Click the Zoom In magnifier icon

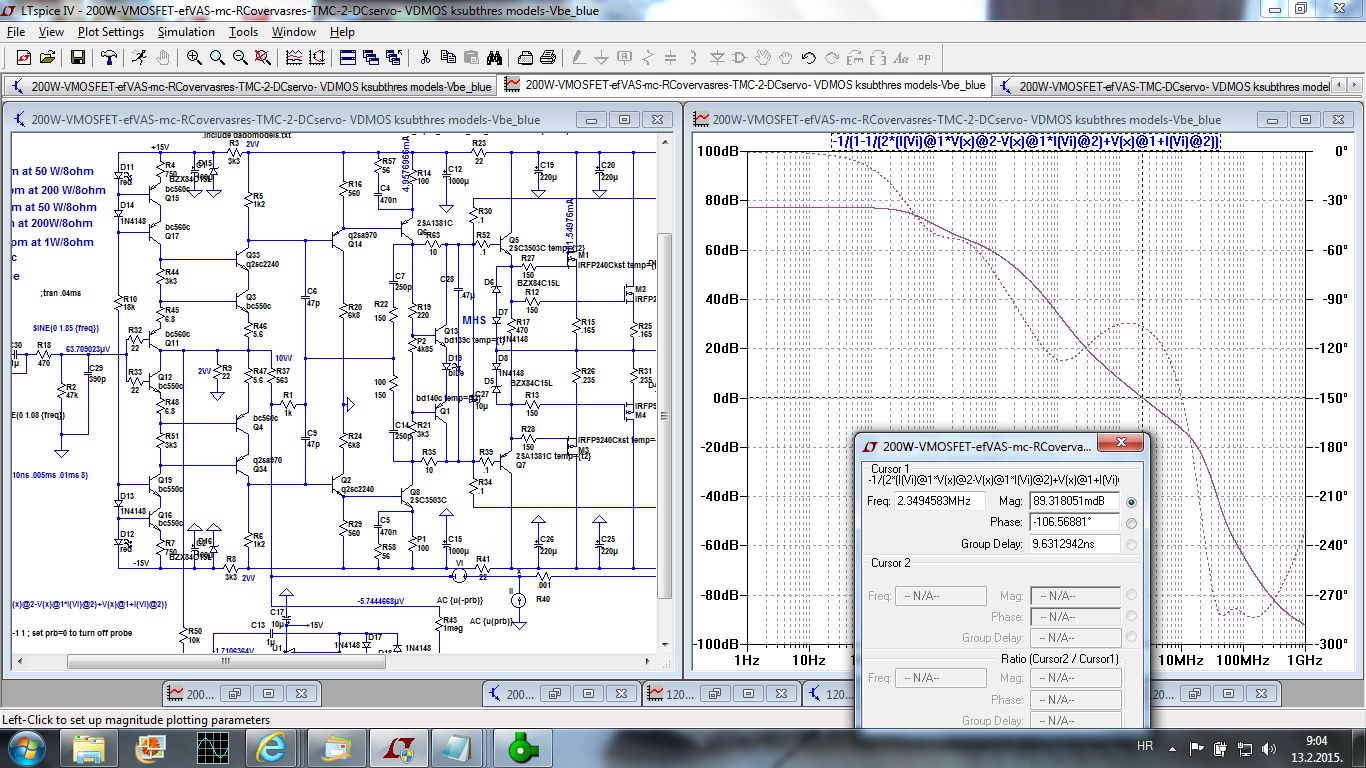[194, 57]
